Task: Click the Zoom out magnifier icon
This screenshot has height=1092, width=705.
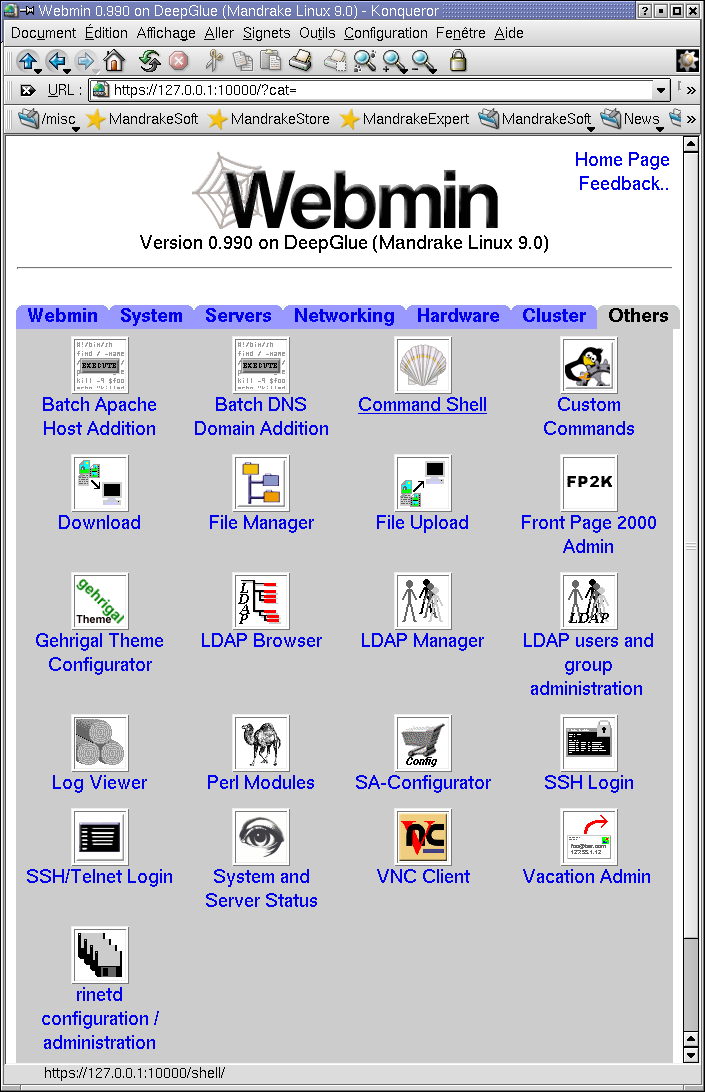Action: [423, 62]
